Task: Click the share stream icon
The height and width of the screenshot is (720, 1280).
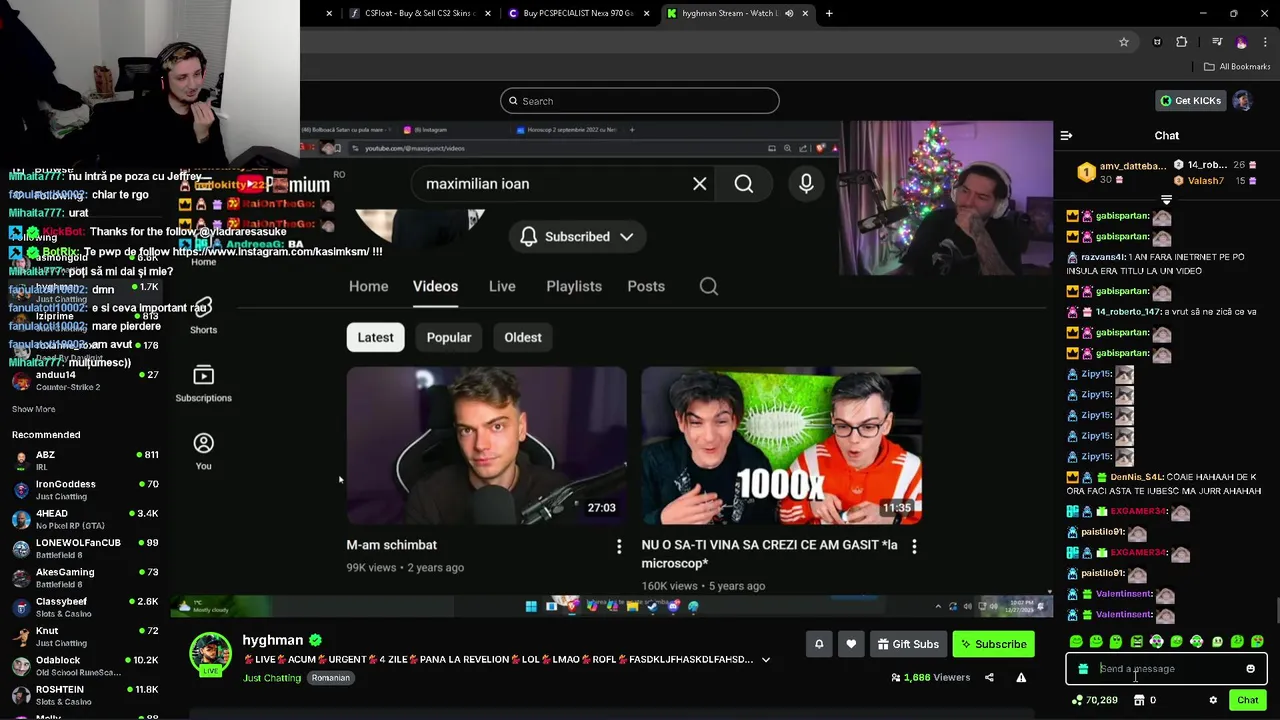Action: click(x=989, y=677)
